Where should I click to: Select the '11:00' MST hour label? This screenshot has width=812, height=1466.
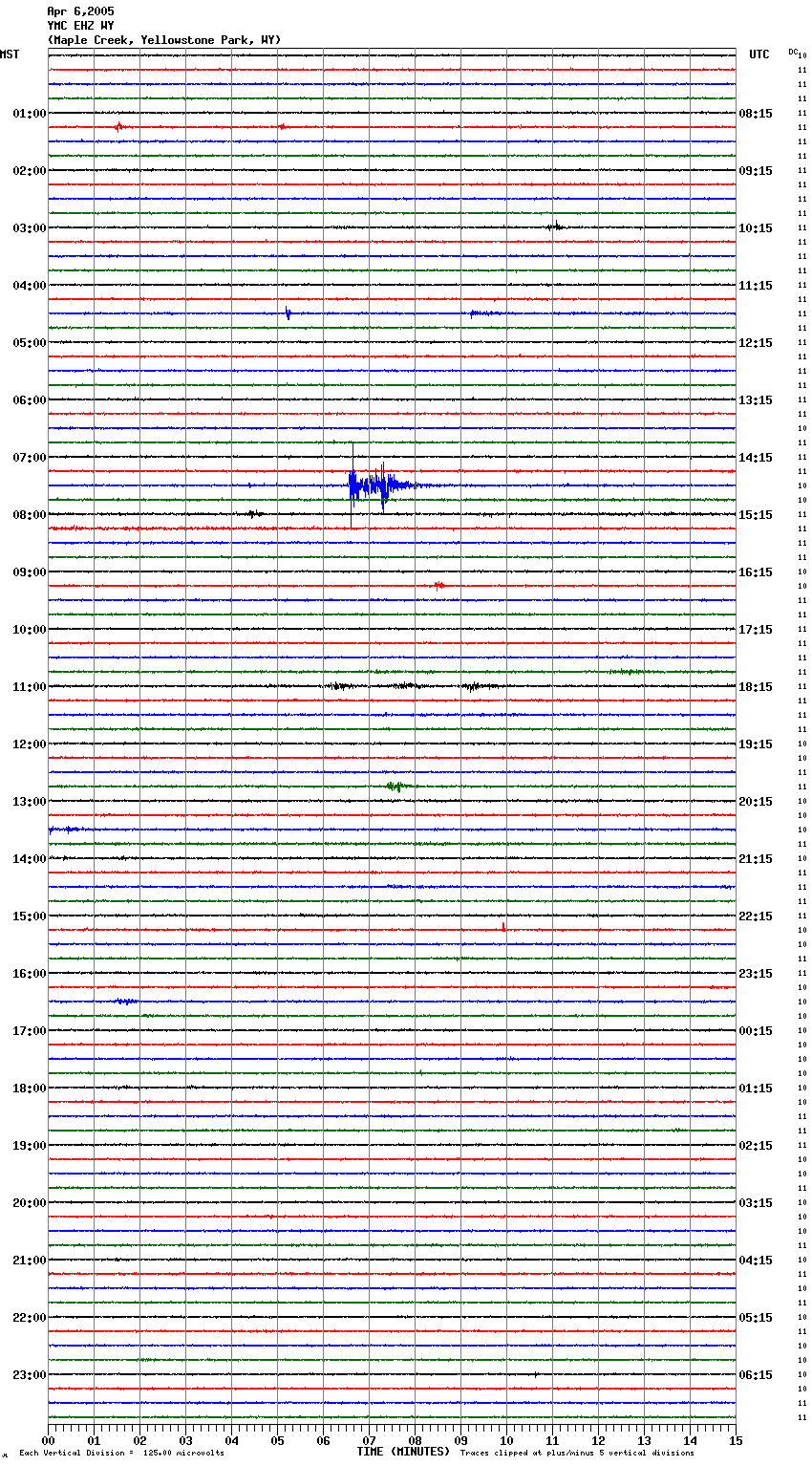click(30, 687)
